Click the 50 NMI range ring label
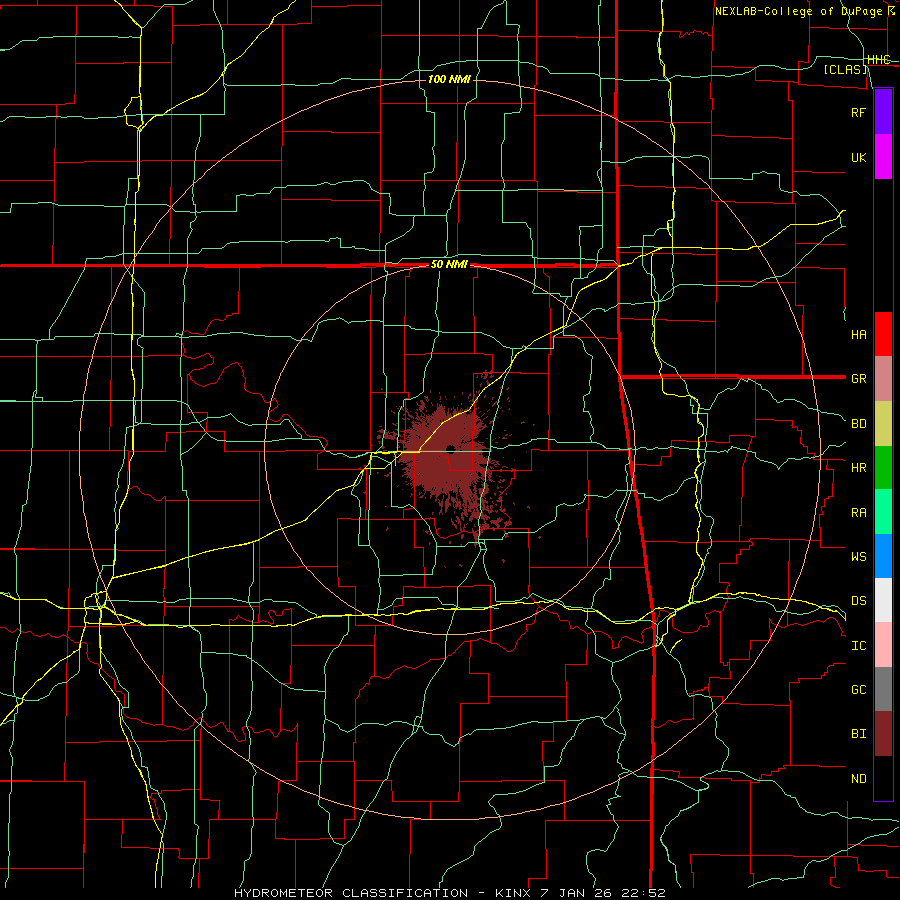This screenshot has height=900, width=900. pyautogui.click(x=449, y=265)
